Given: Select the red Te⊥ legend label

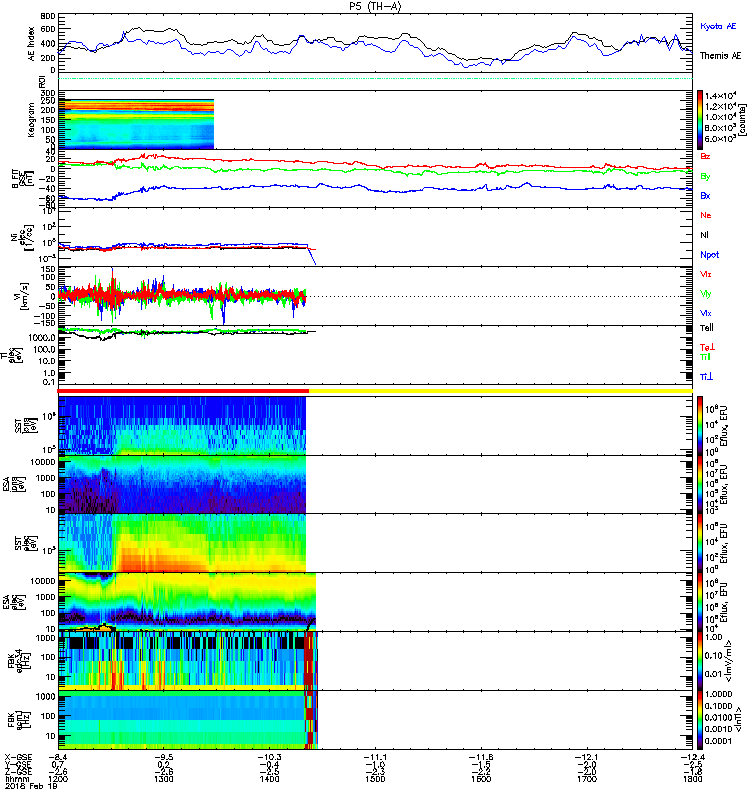Looking at the screenshot, I should (707, 347).
